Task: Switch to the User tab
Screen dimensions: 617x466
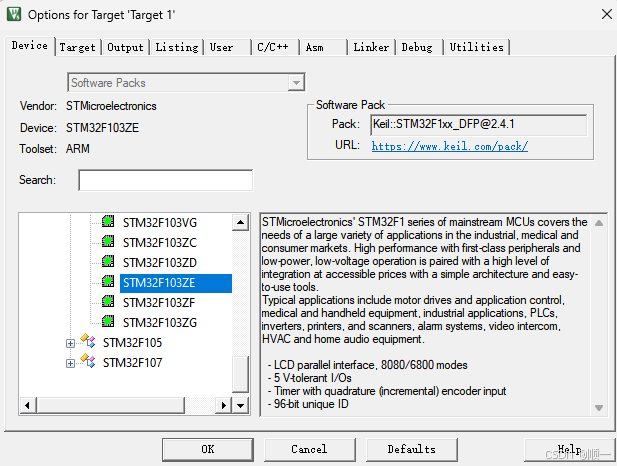Action: pos(227,47)
